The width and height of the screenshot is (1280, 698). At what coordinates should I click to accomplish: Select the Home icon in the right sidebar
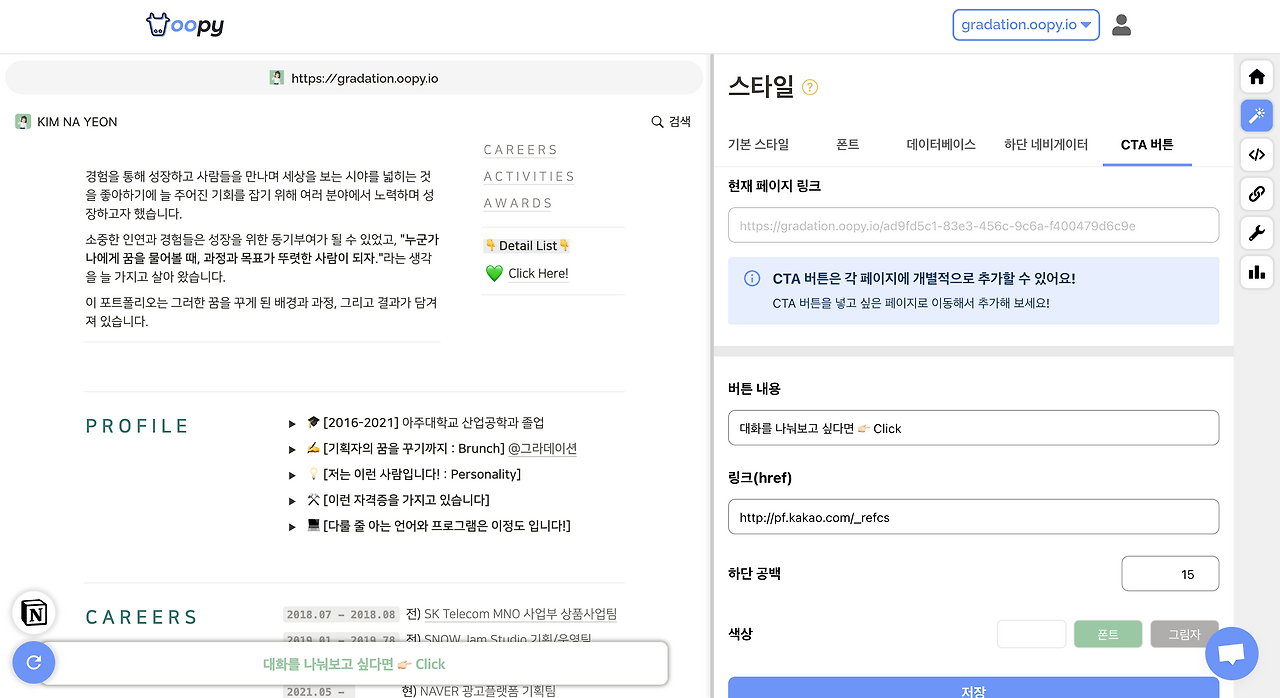coord(1256,76)
